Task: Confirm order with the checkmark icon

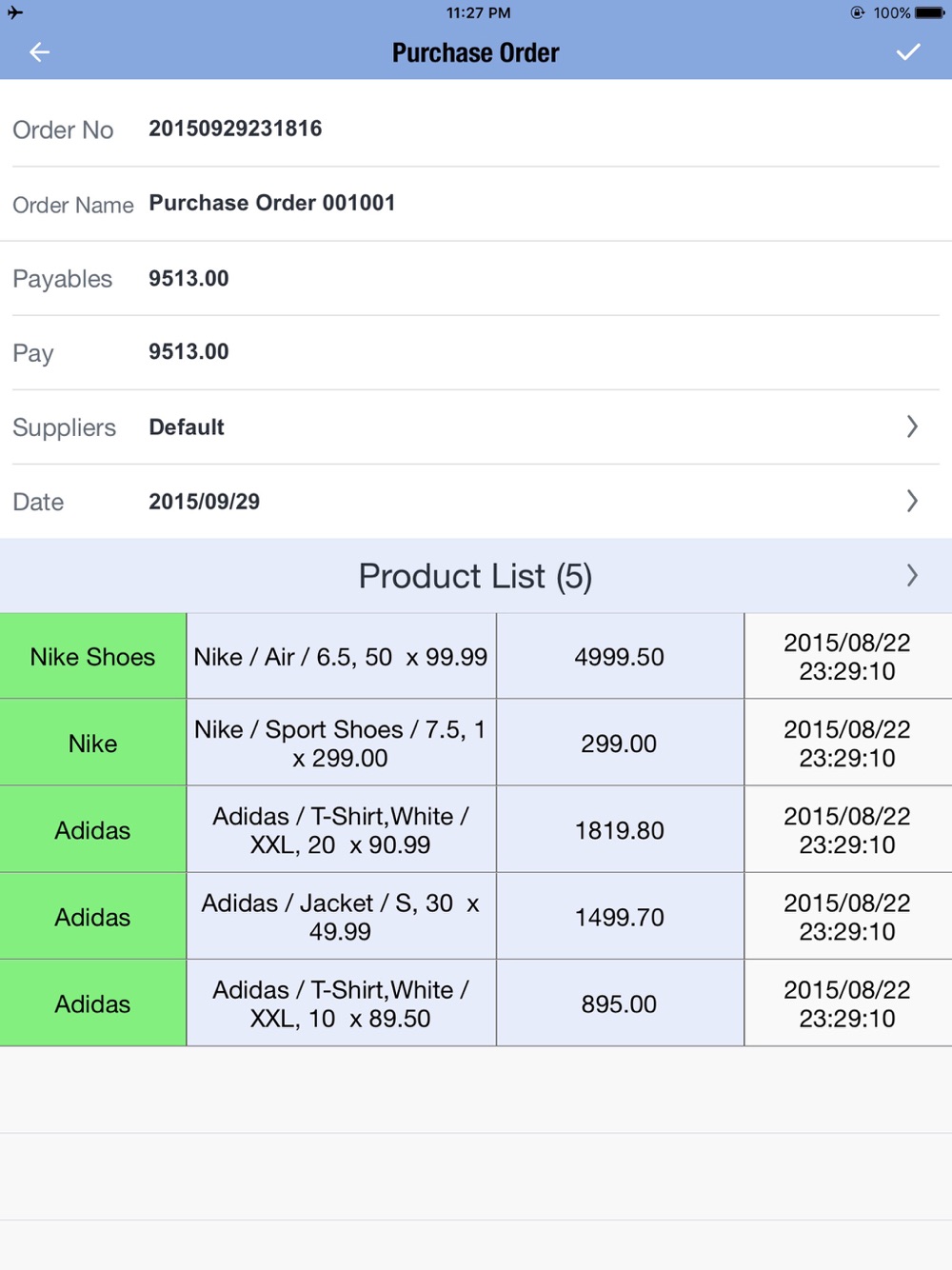Action: tap(908, 52)
